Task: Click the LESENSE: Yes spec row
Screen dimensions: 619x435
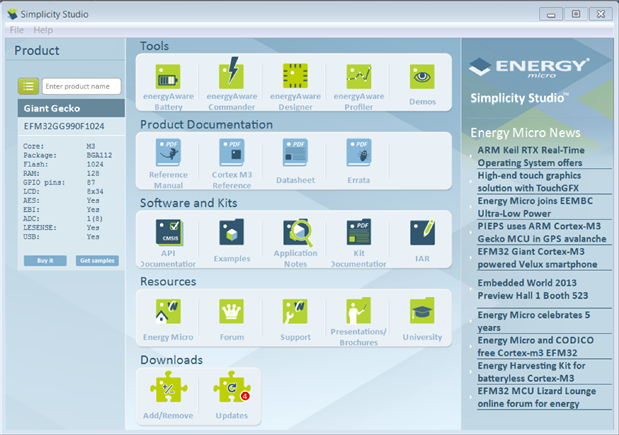Action: (x=61, y=228)
